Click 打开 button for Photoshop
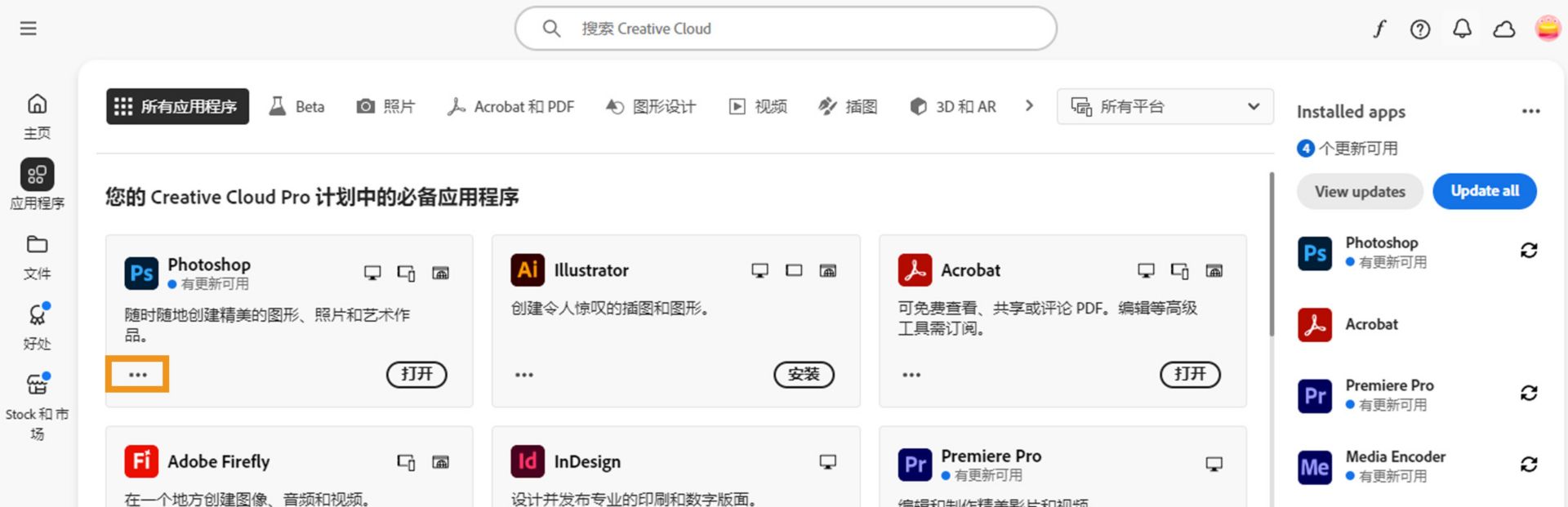1568x507 pixels. [416, 374]
